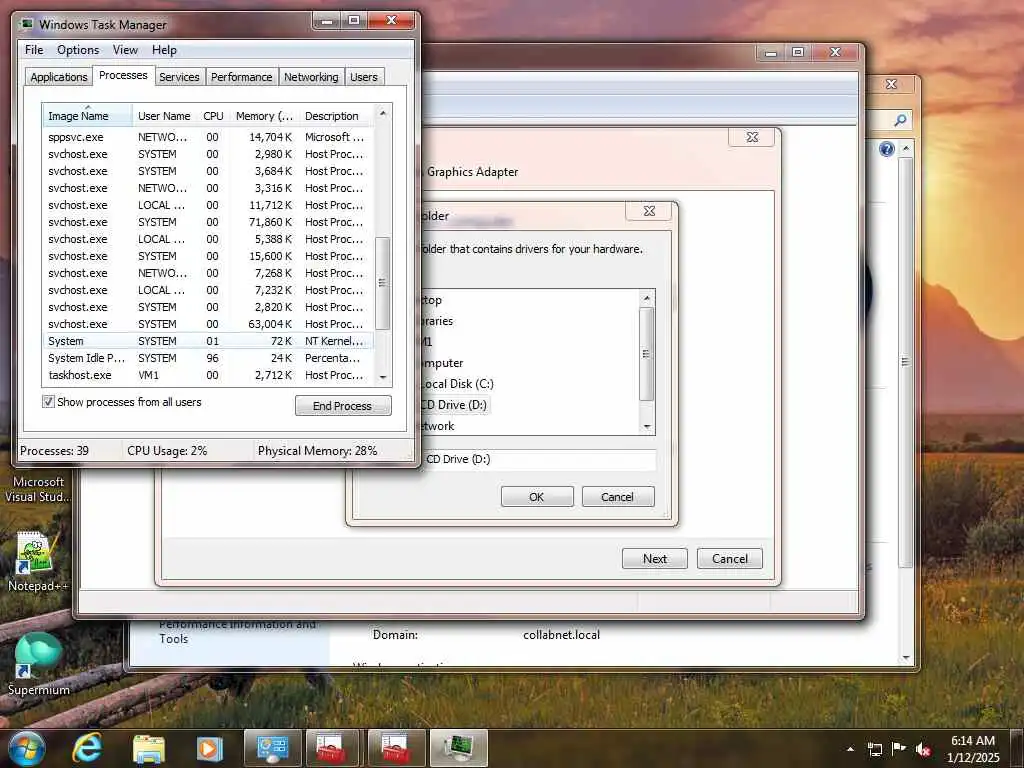
Task: Switch to the Users tab
Action: 364,77
